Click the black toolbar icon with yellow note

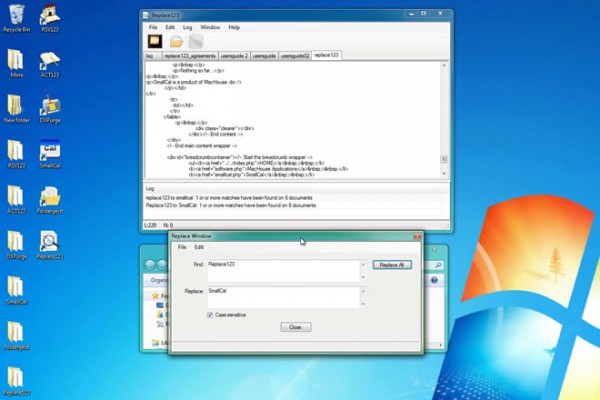coord(155,41)
